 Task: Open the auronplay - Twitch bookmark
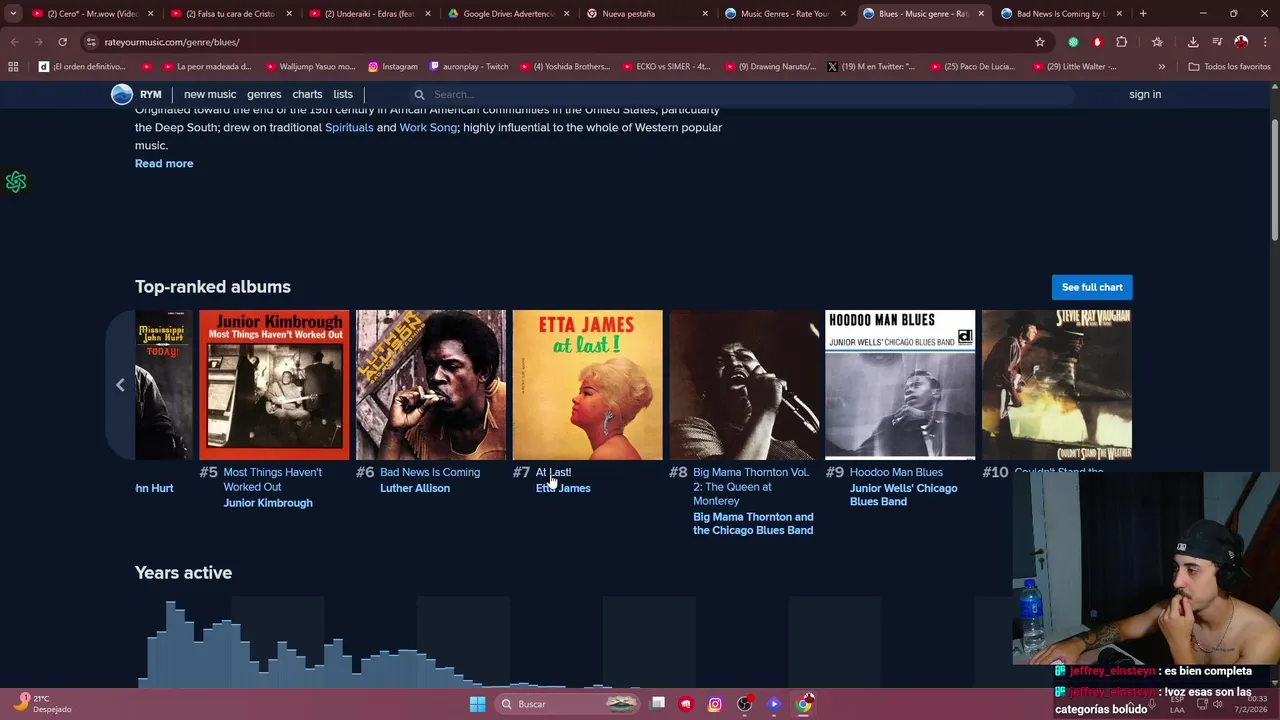click(469, 66)
